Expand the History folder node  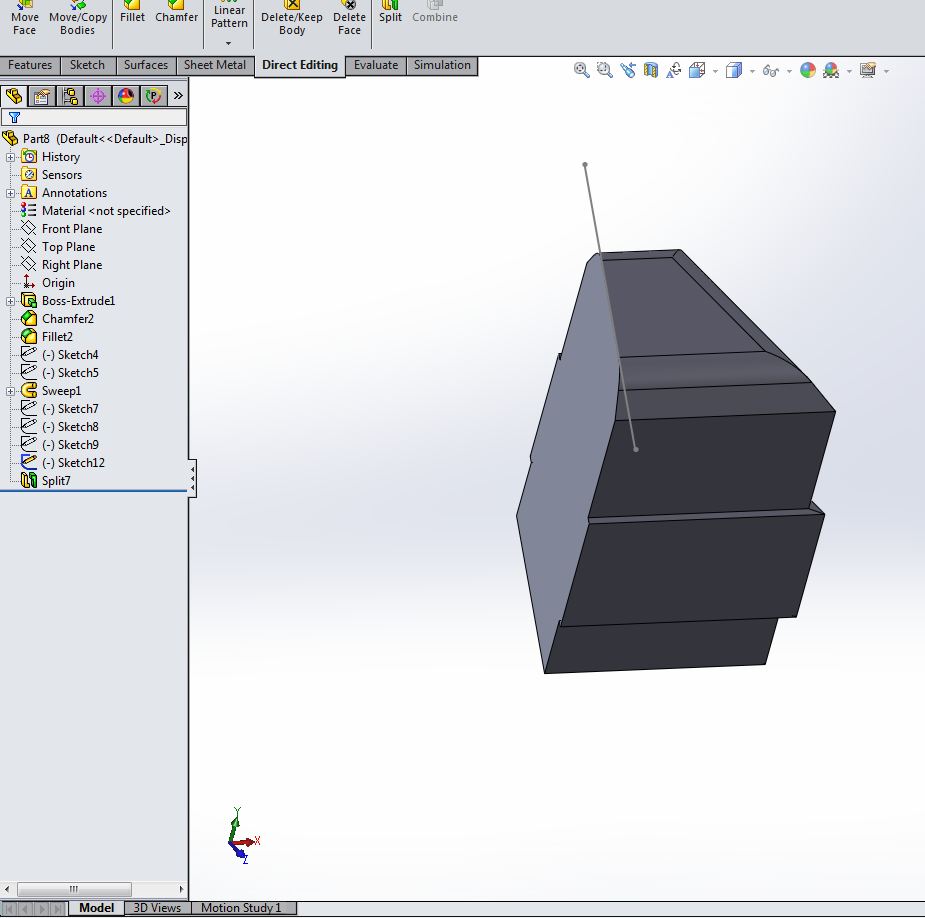10,157
